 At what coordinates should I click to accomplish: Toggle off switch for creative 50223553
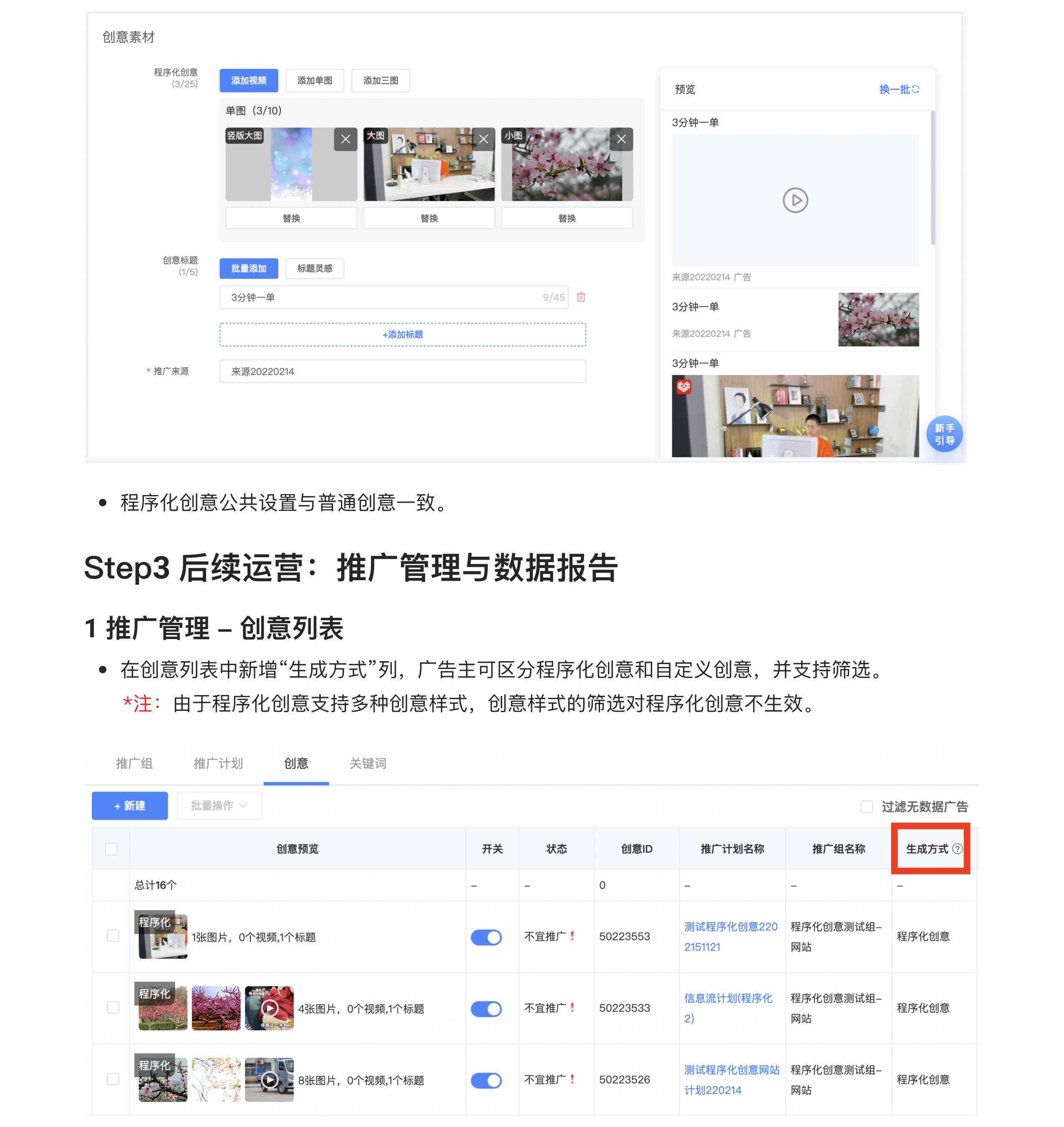(486, 937)
